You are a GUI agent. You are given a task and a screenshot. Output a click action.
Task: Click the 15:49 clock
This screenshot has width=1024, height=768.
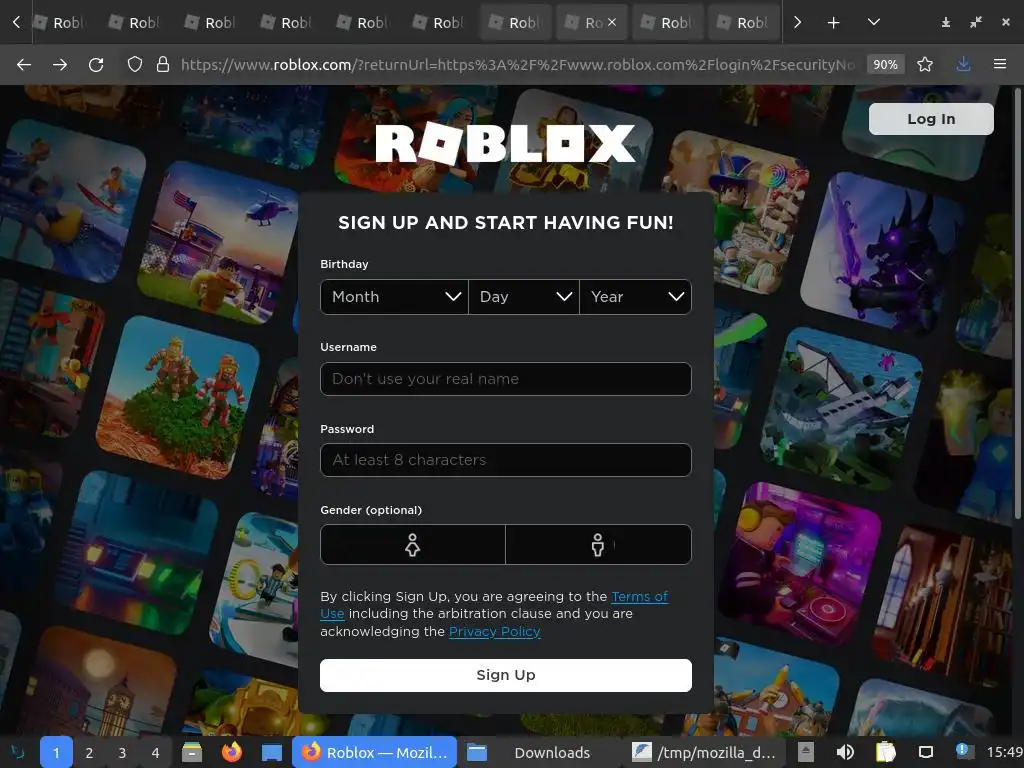coord(1004,752)
